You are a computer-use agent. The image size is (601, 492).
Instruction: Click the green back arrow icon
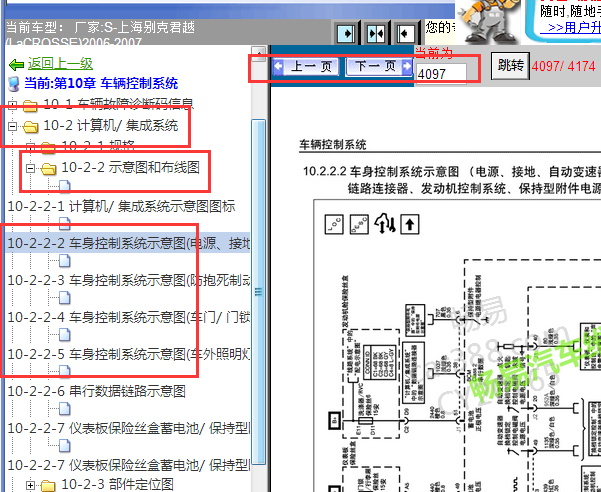(16, 64)
